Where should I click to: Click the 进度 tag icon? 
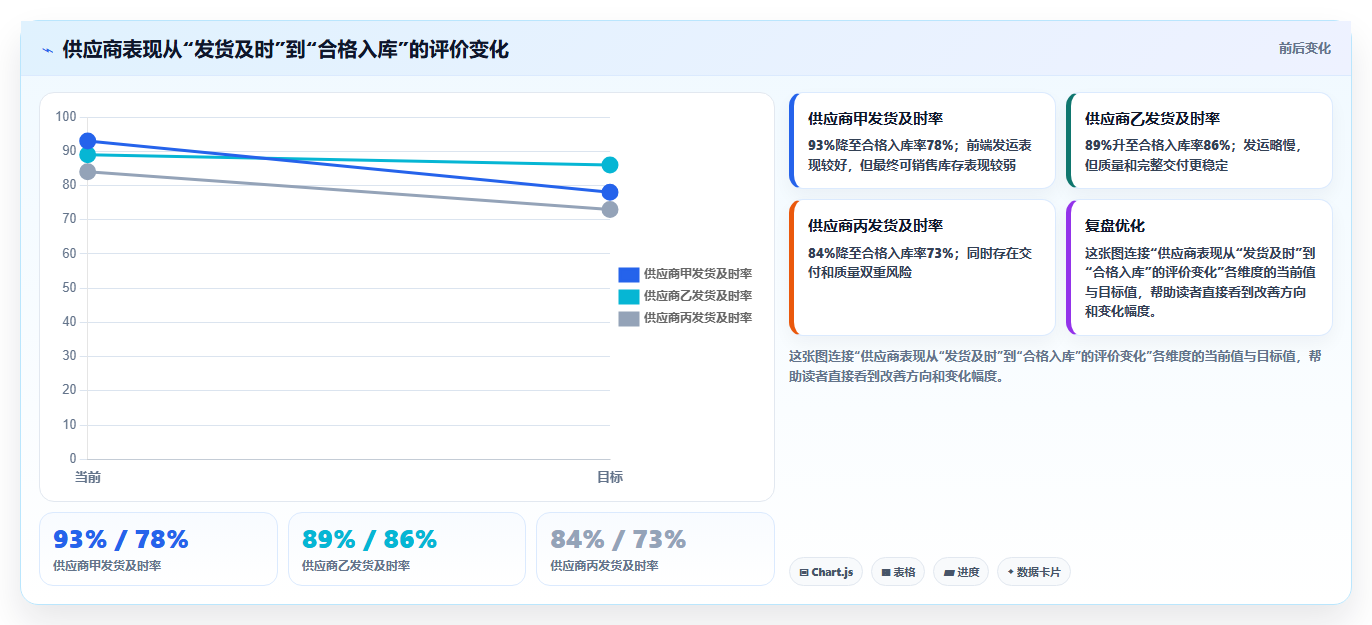[x=949, y=572]
